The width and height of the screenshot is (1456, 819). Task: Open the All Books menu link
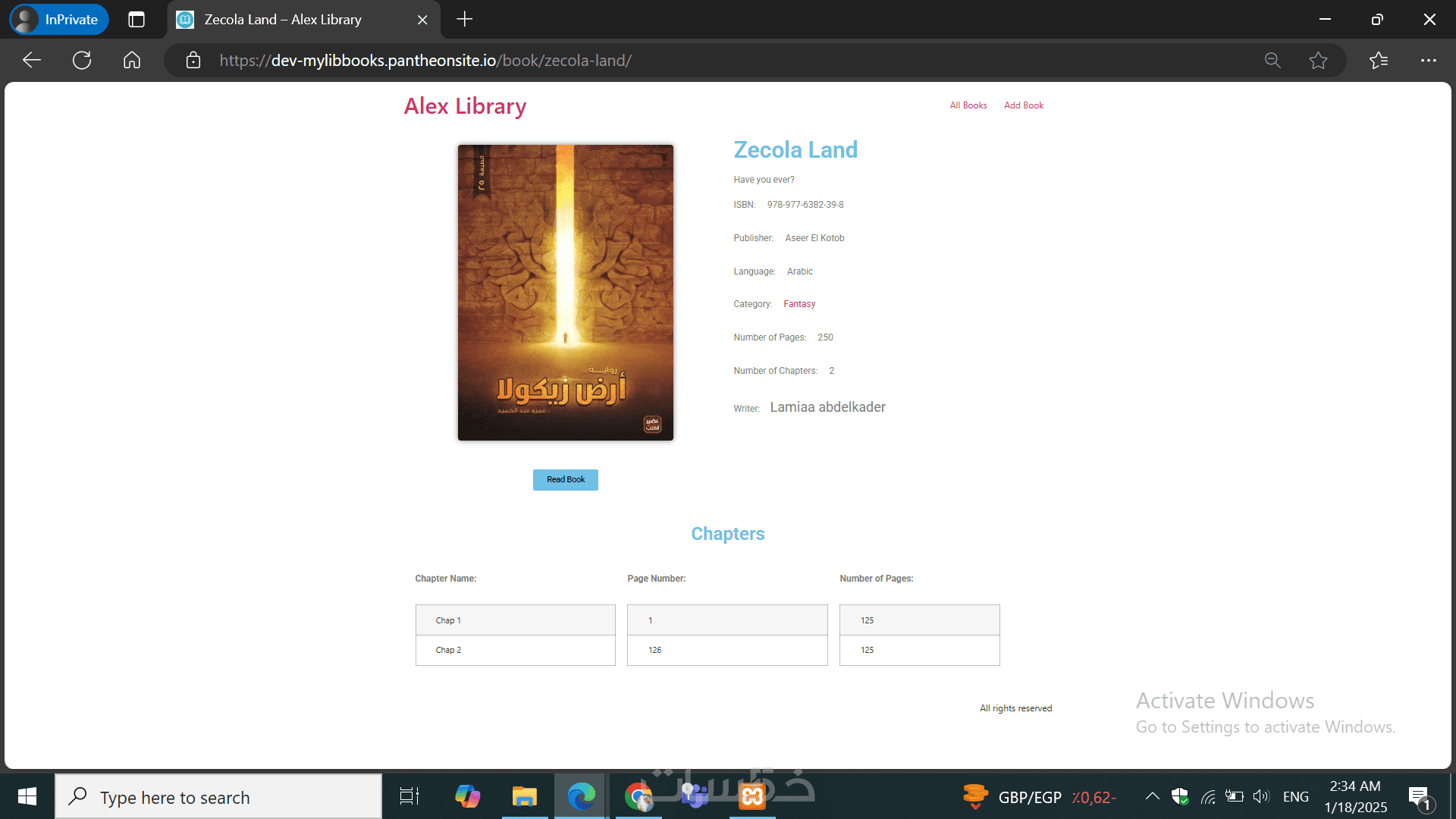click(968, 105)
